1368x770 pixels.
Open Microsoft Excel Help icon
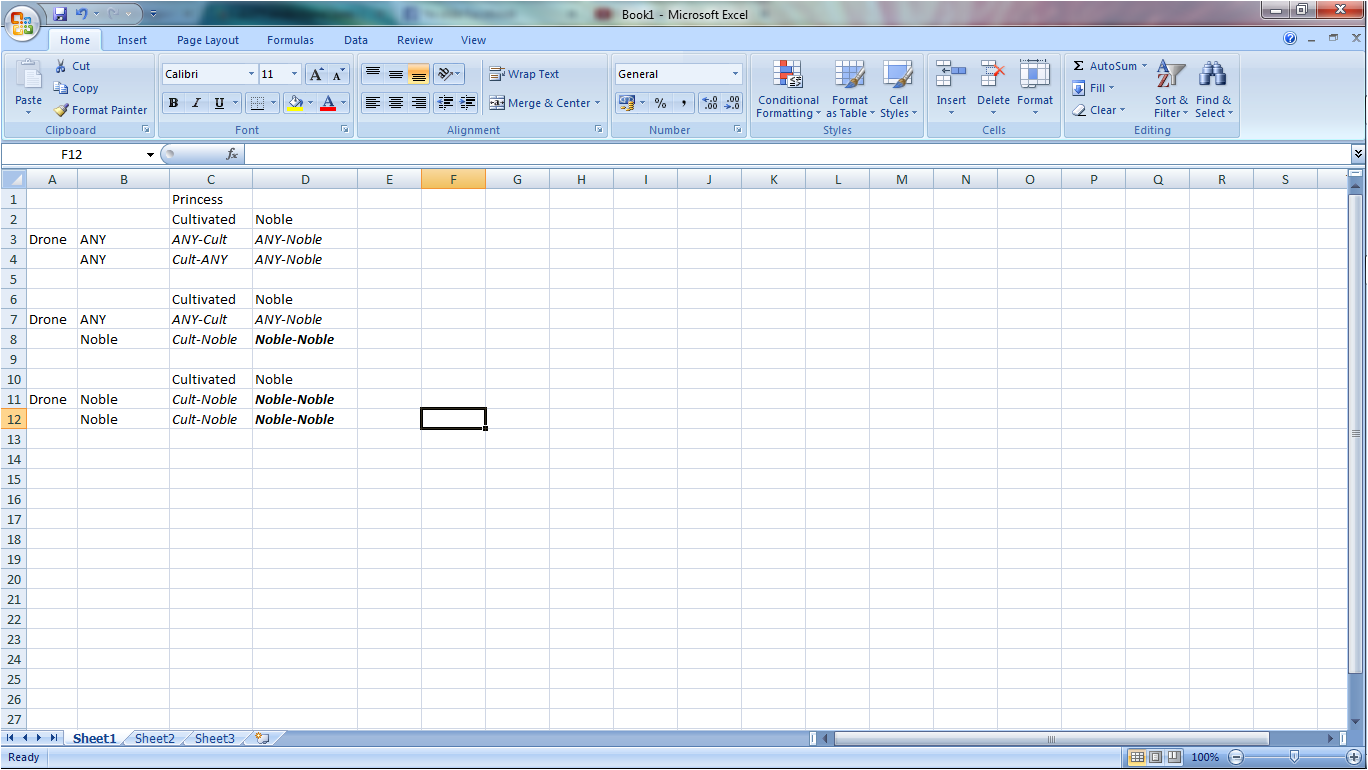click(x=1290, y=39)
